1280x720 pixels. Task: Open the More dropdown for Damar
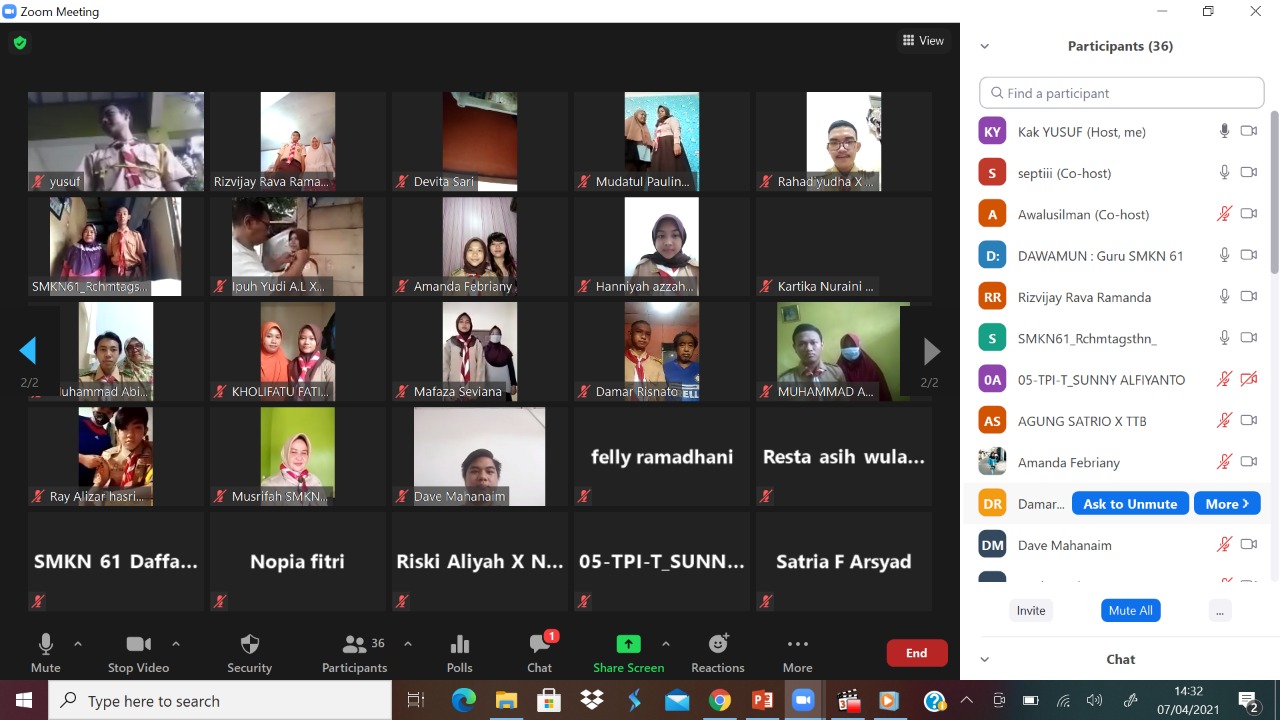(1226, 504)
